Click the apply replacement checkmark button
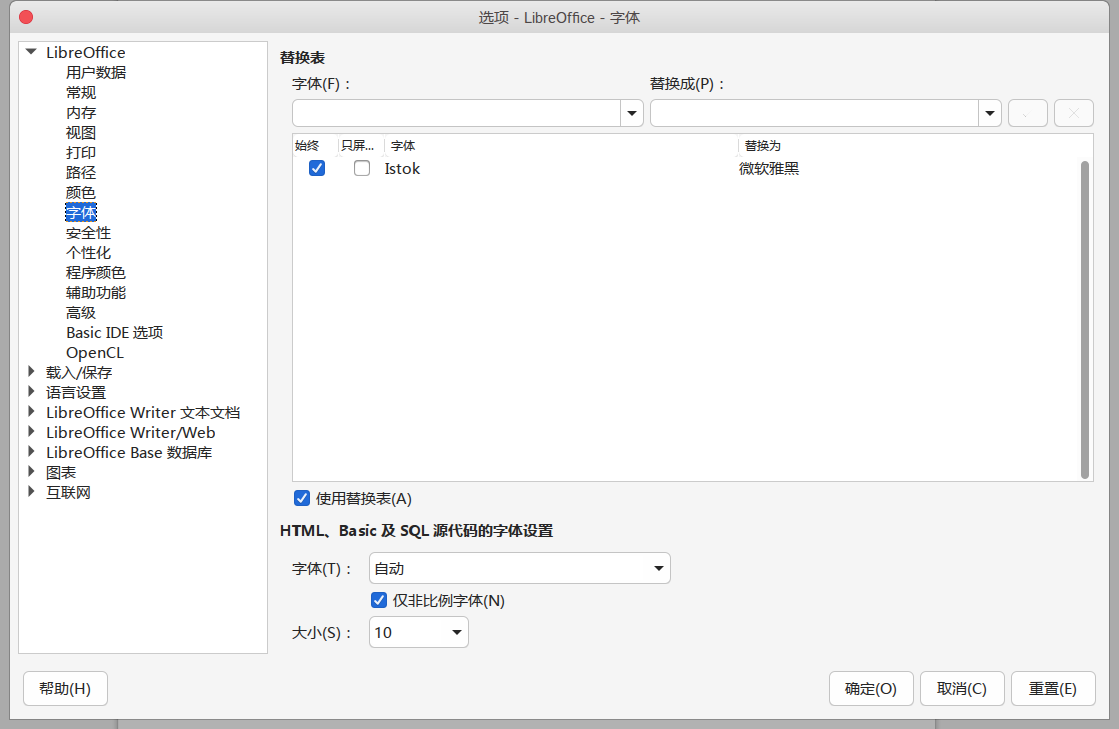1119x729 pixels. coord(1027,113)
